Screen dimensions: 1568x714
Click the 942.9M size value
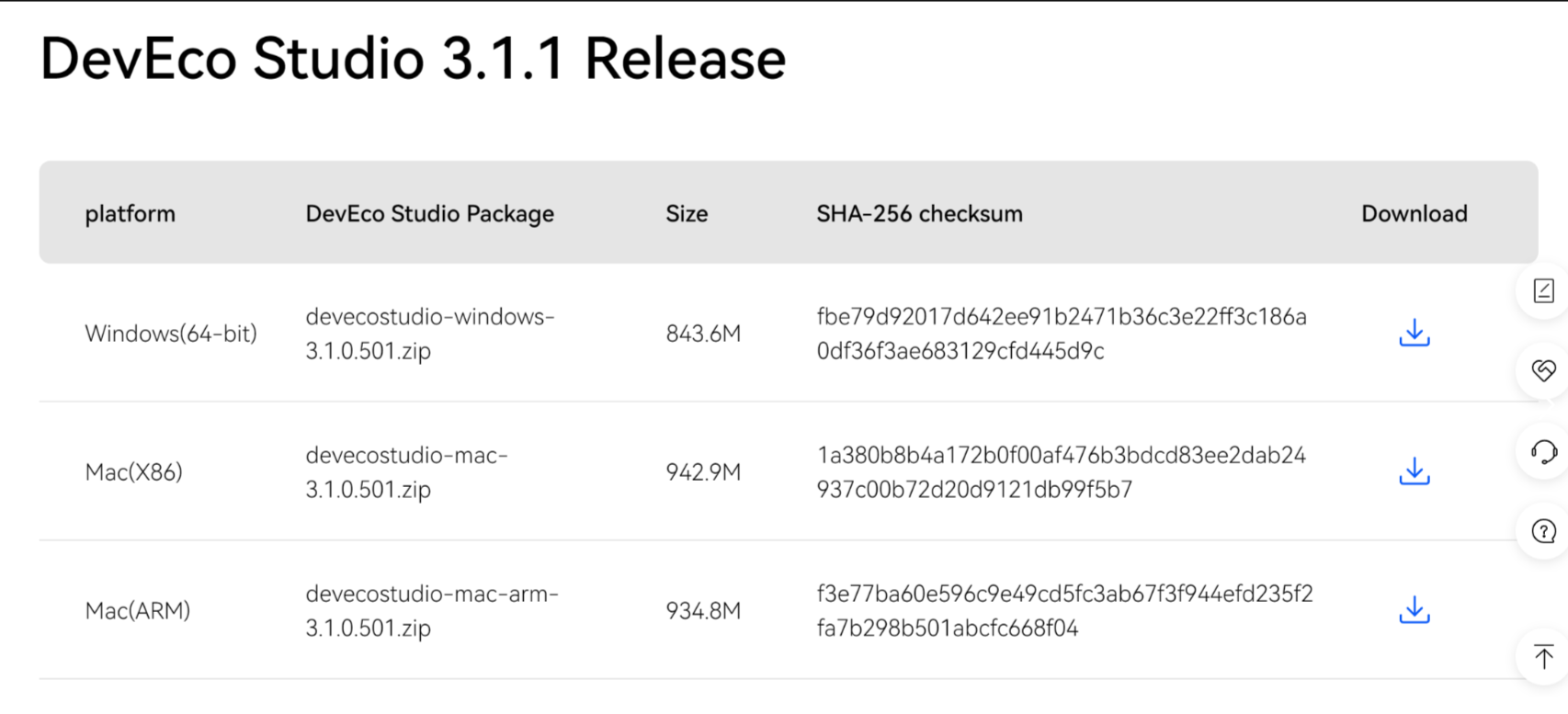(703, 472)
